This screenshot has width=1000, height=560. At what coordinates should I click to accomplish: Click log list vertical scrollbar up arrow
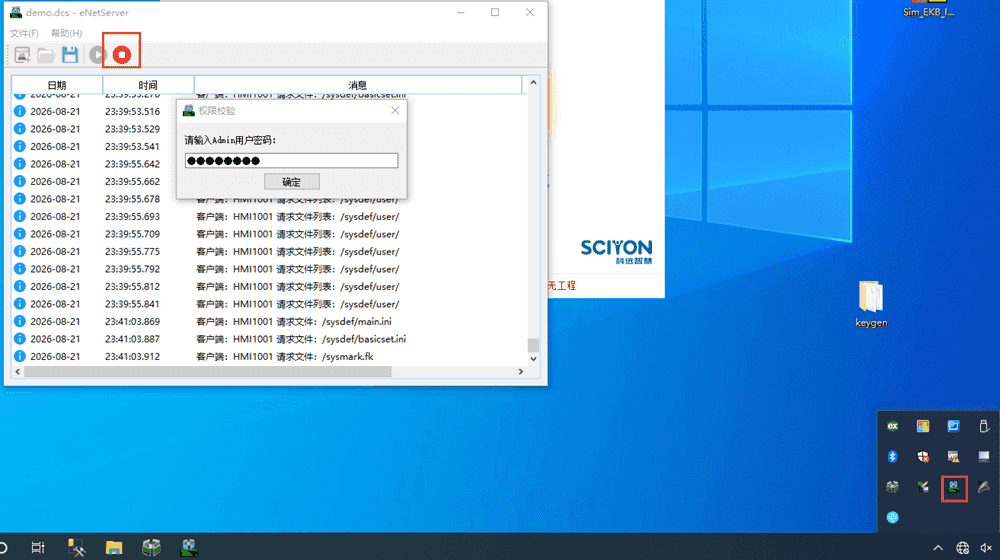[x=533, y=83]
